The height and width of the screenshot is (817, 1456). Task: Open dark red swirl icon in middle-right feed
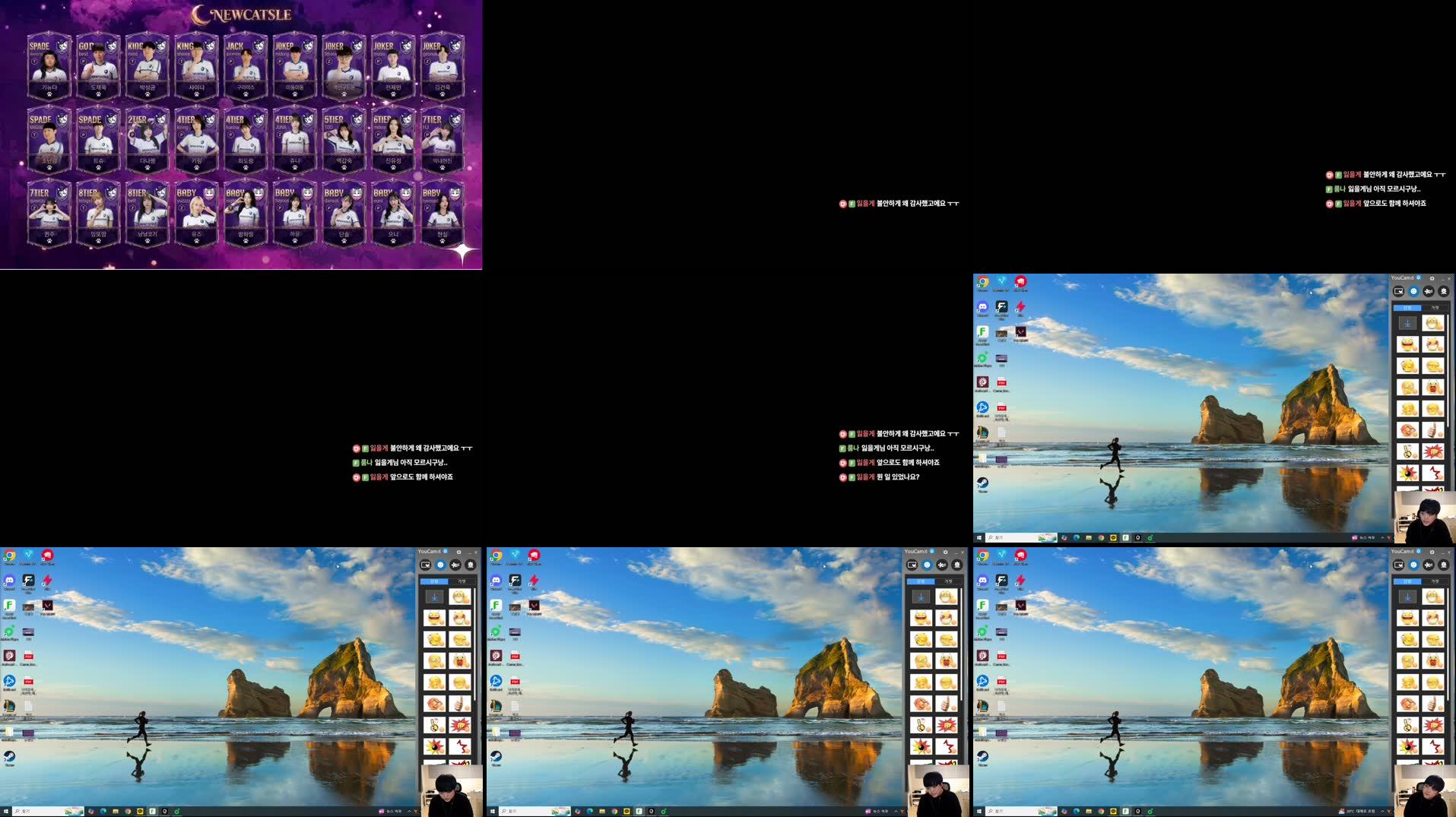[x=982, y=383]
